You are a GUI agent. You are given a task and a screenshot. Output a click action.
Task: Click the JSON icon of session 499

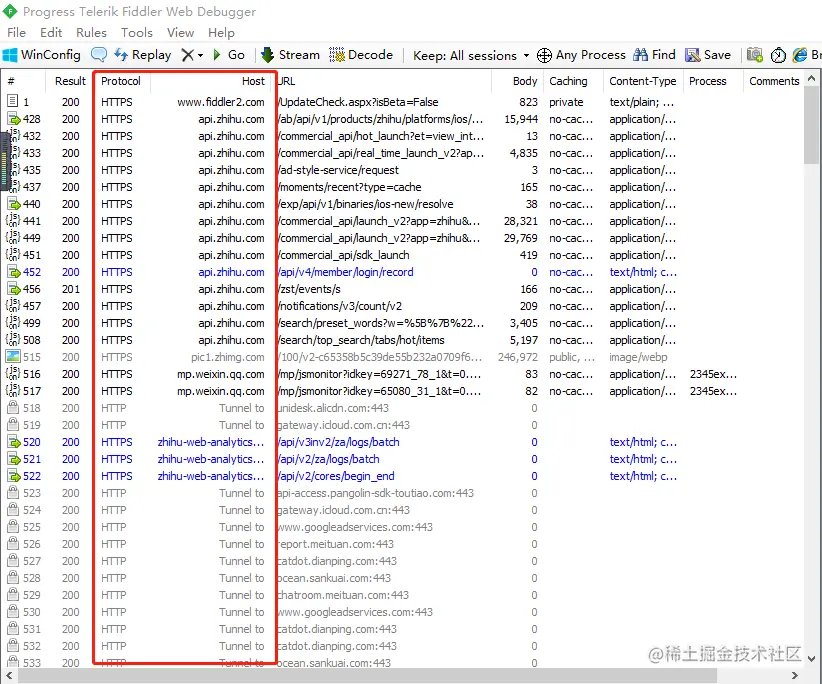[x=13, y=323]
